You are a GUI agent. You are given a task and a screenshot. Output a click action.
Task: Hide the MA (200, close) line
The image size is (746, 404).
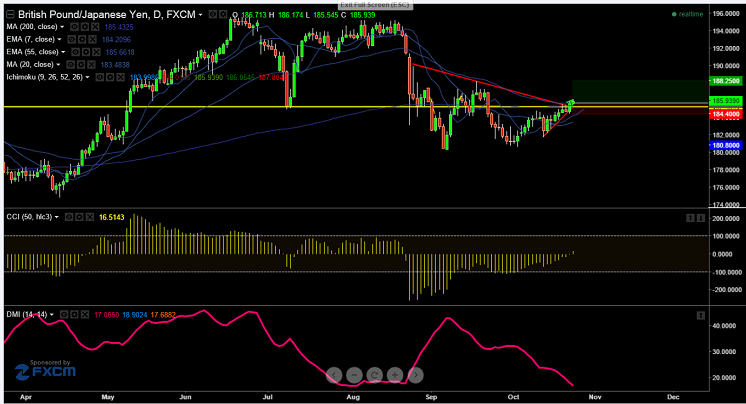pos(74,27)
